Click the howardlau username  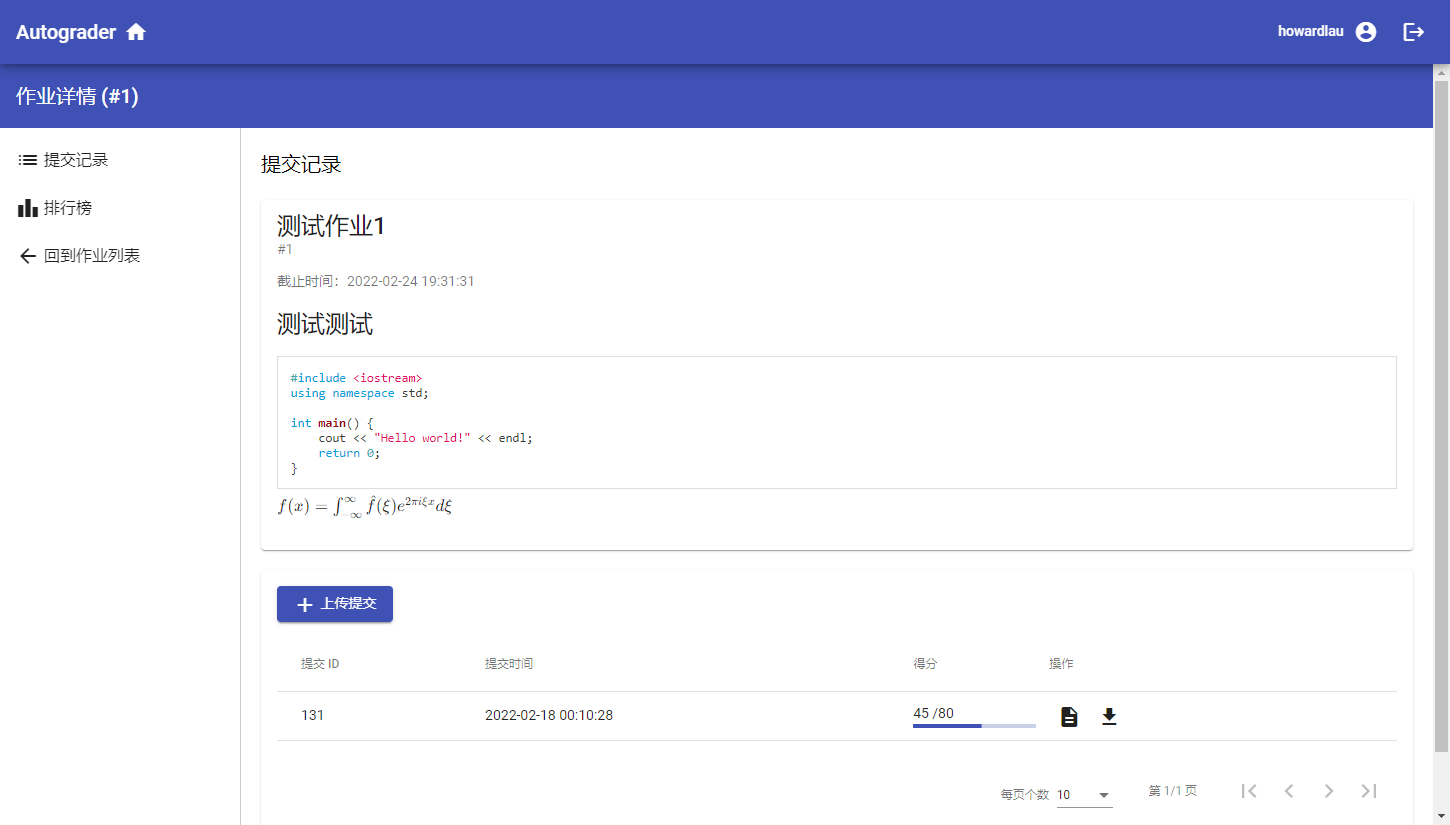(x=1311, y=32)
